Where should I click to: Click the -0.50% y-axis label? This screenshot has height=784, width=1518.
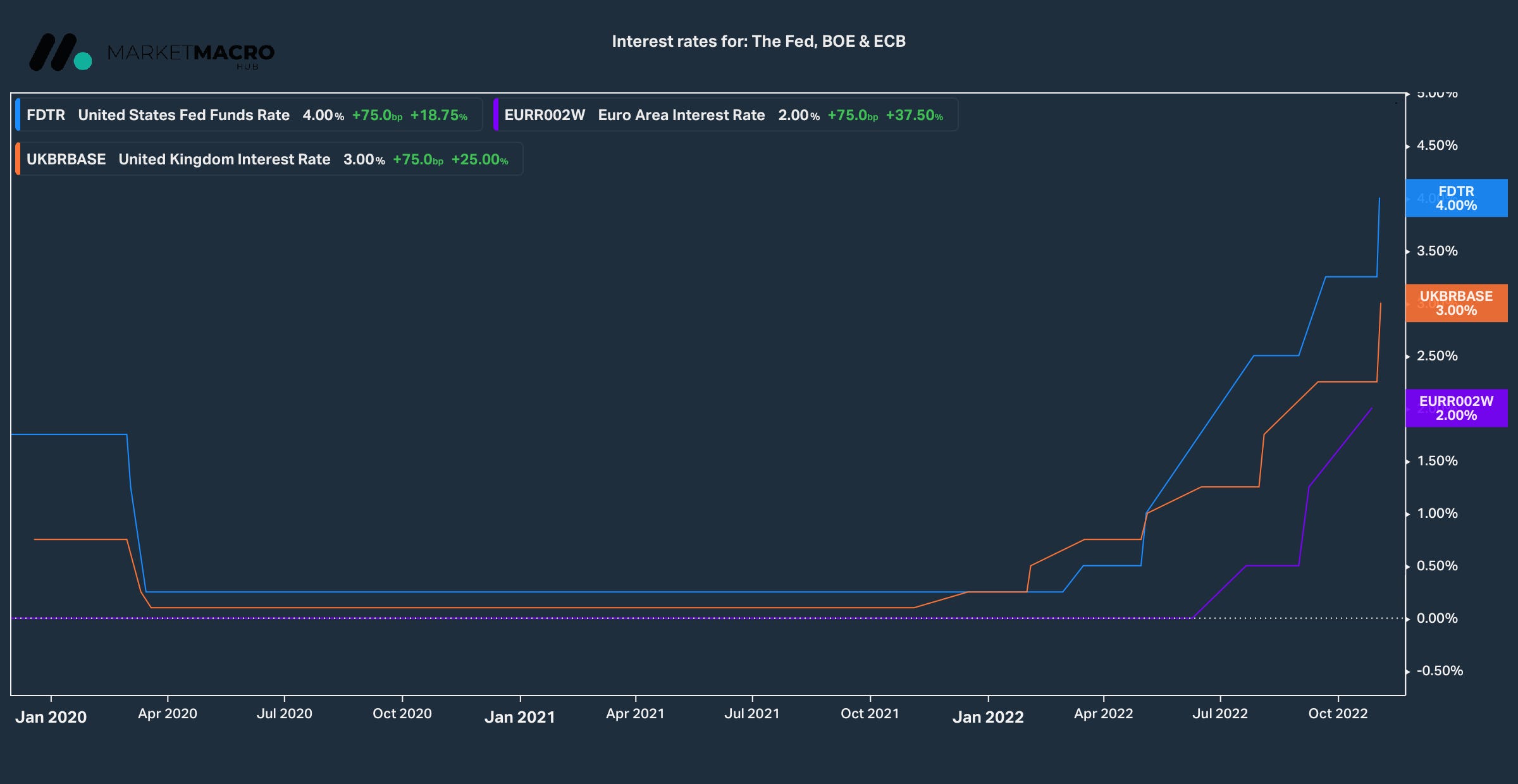pos(1440,671)
